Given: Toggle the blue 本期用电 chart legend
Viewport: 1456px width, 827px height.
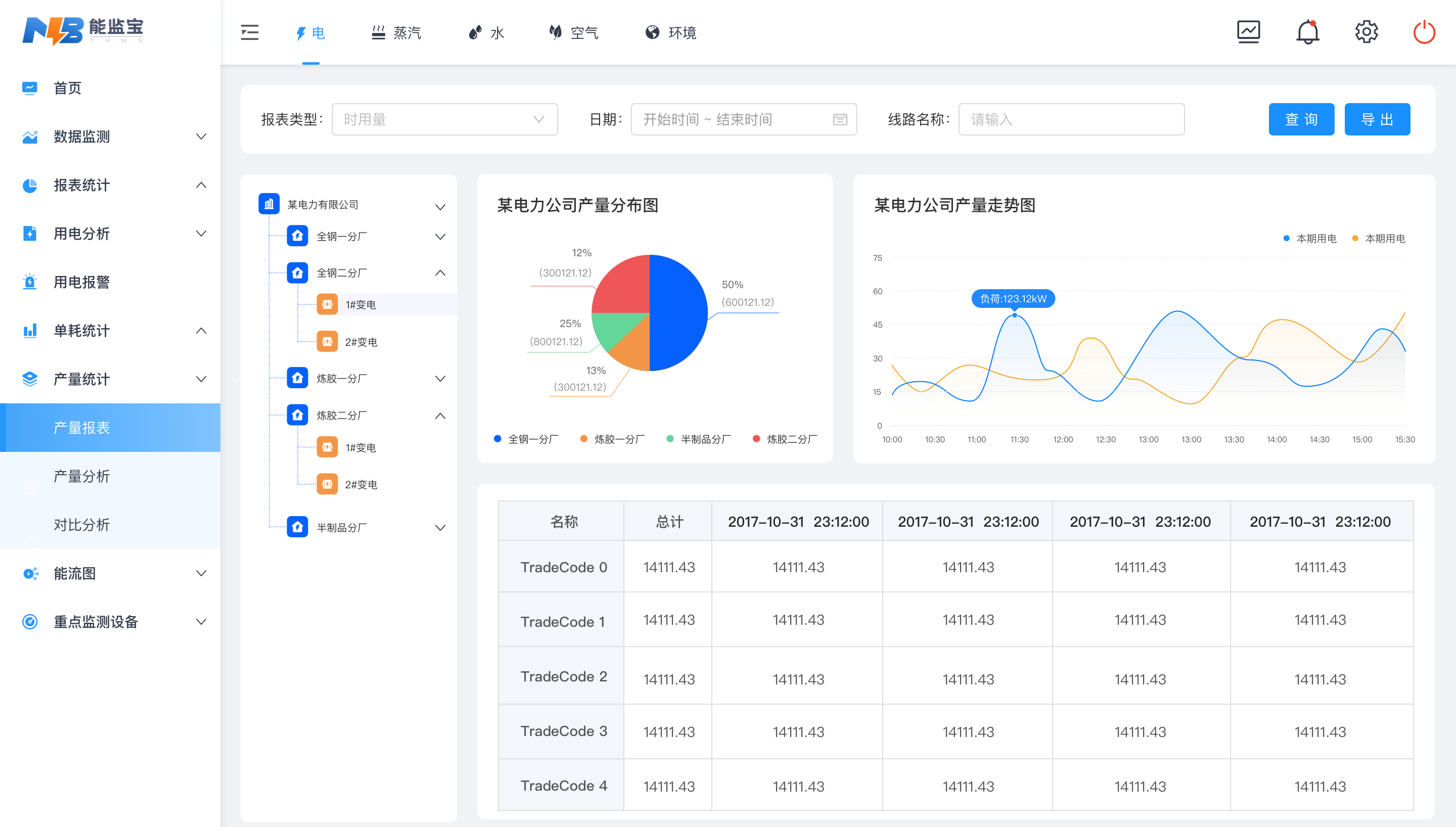Looking at the screenshot, I should [x=1309, y=239].
